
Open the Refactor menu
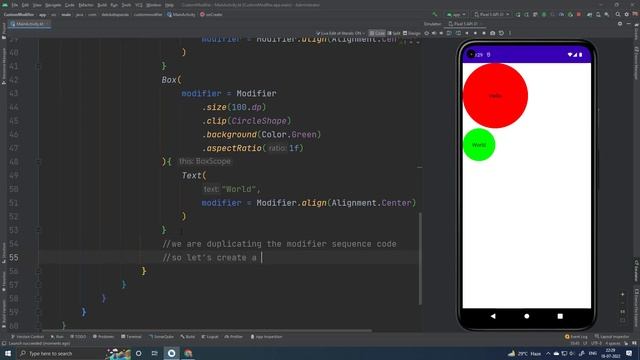(x=86, y=5)
